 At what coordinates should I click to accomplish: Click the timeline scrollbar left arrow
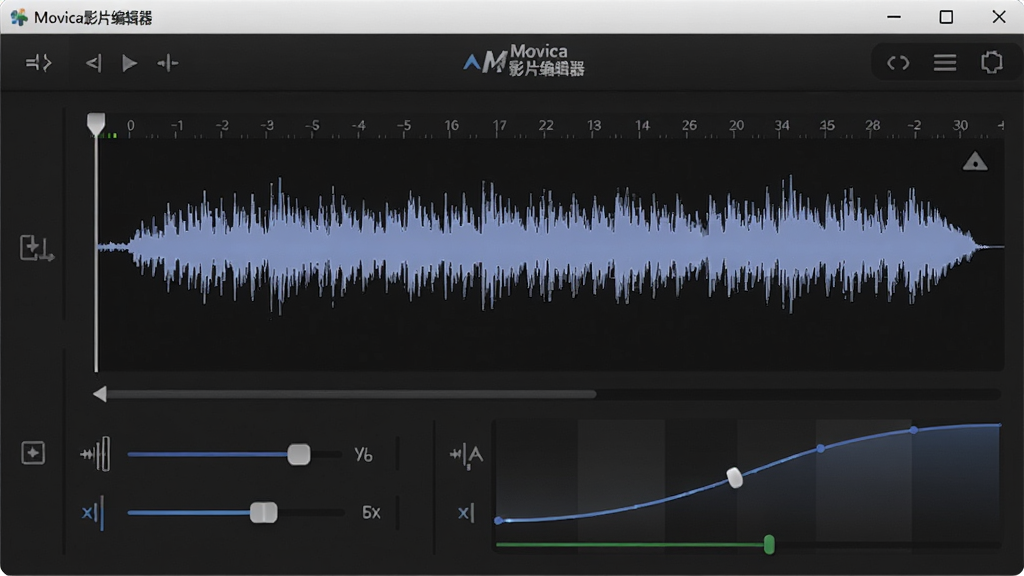[100, 394]
